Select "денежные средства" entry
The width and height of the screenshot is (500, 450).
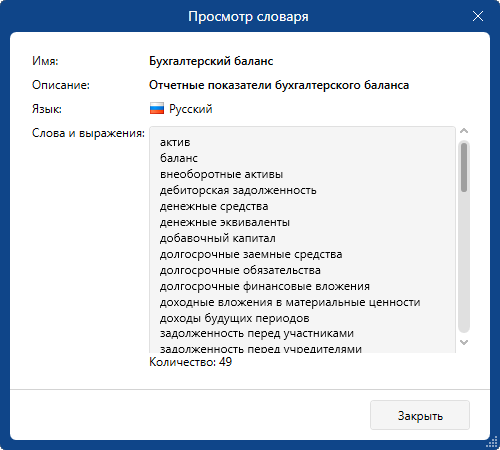pos(214,206)
